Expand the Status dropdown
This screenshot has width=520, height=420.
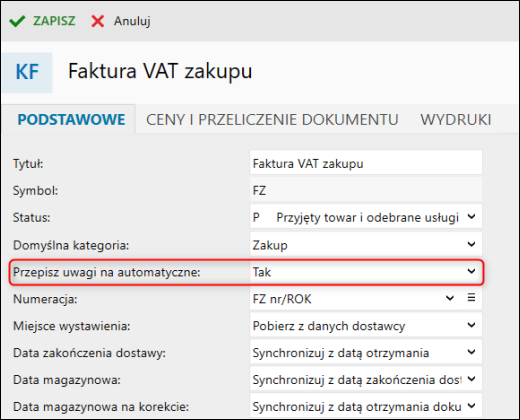pyautogui.click(x=471, y=217)
